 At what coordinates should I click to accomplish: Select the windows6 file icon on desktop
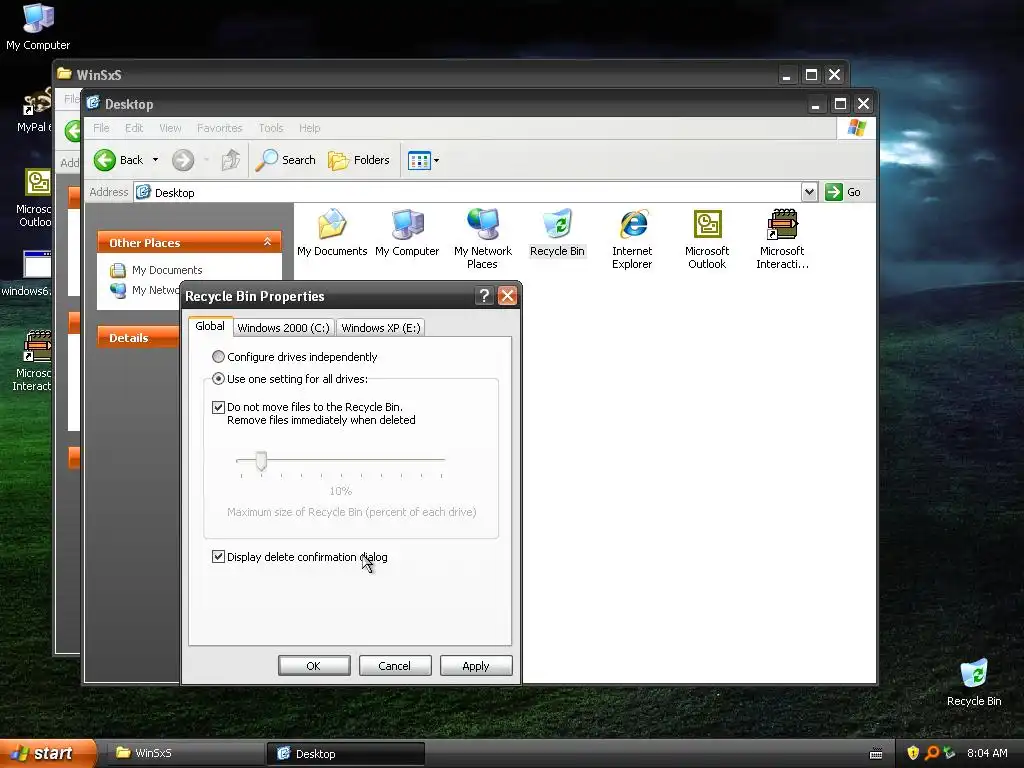[x=27, y=273]
